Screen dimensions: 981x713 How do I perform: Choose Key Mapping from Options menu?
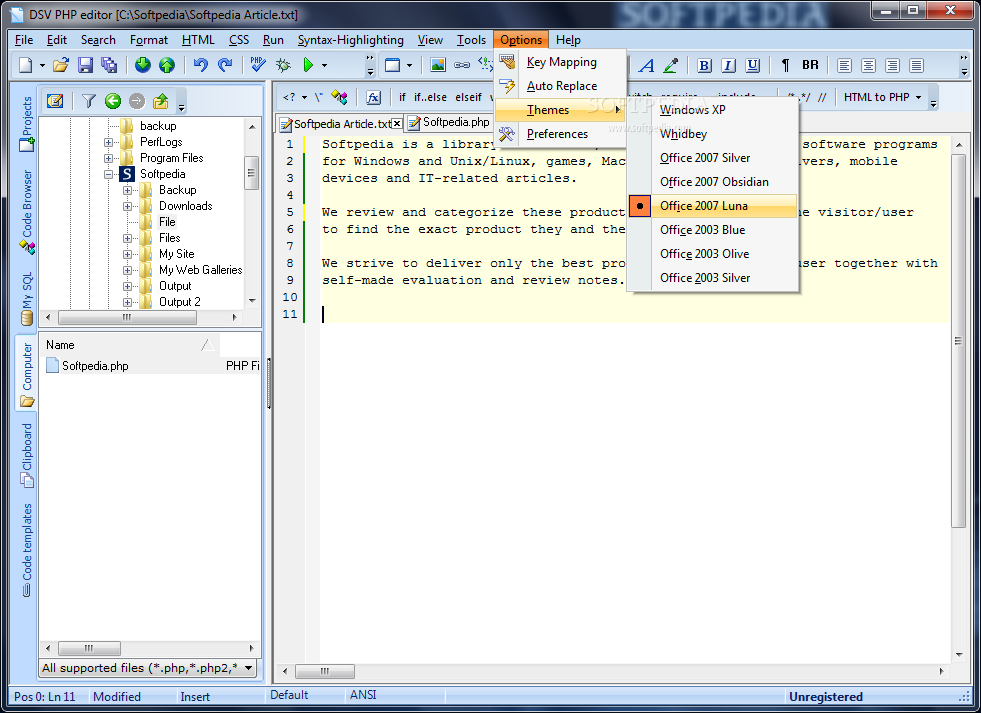click(x=561, y=62)
